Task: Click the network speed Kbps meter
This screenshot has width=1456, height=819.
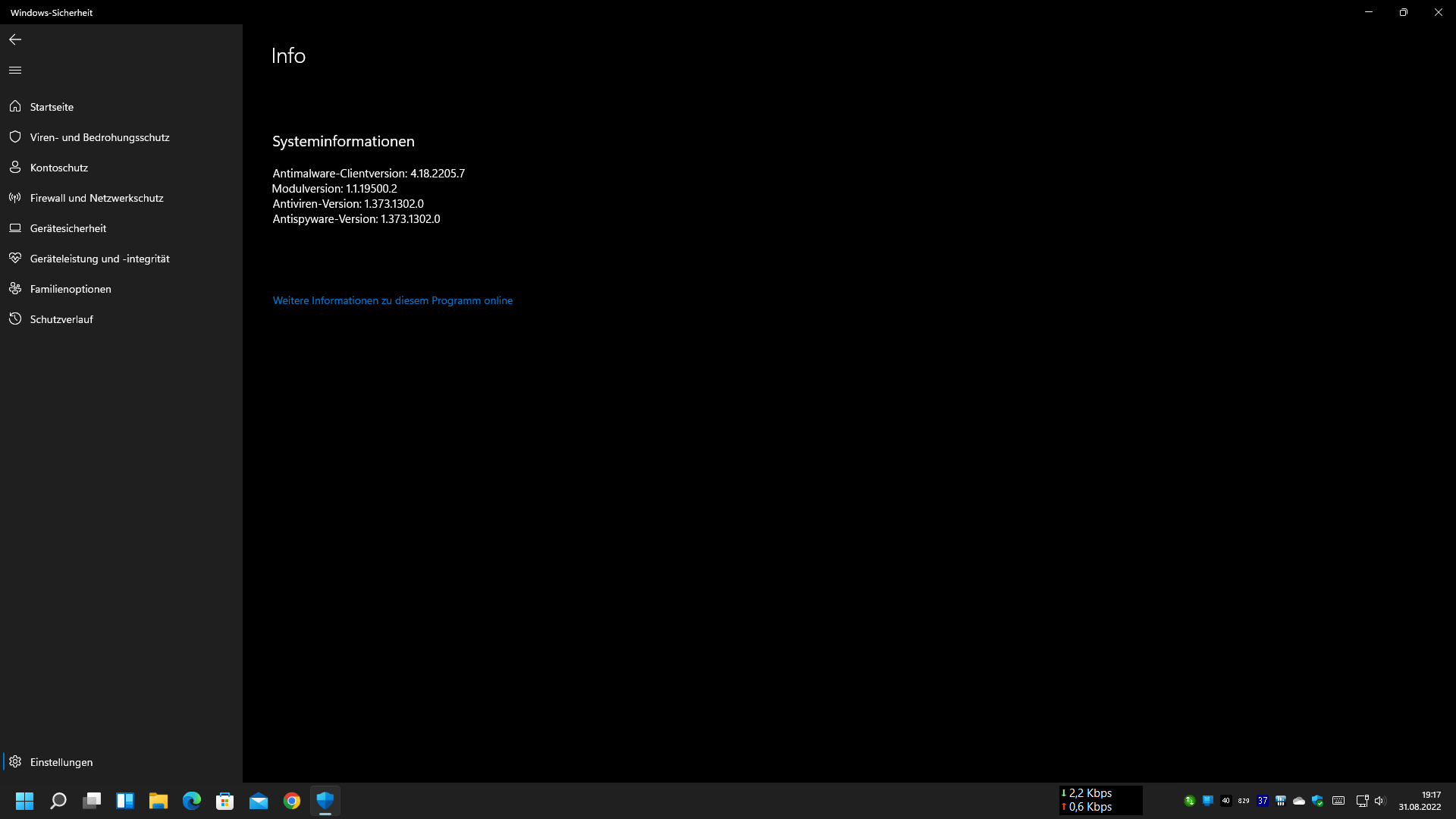Action: pyautogui.click(x=1100, y=800)
